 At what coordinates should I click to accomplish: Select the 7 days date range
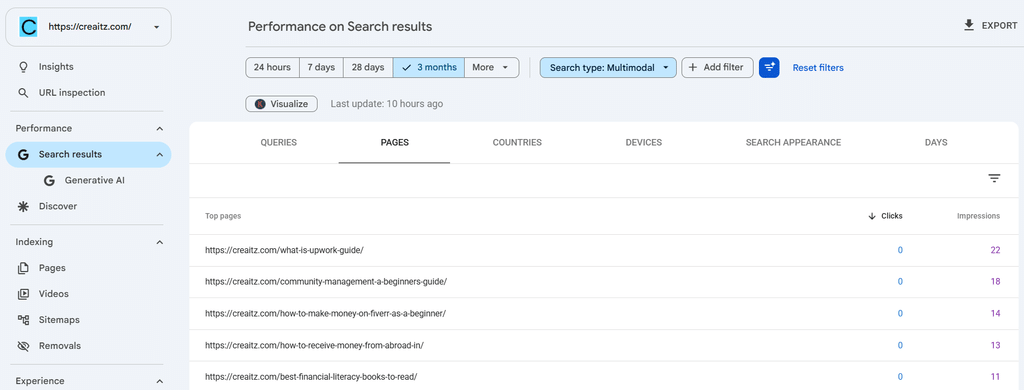(x=321, y=67)
